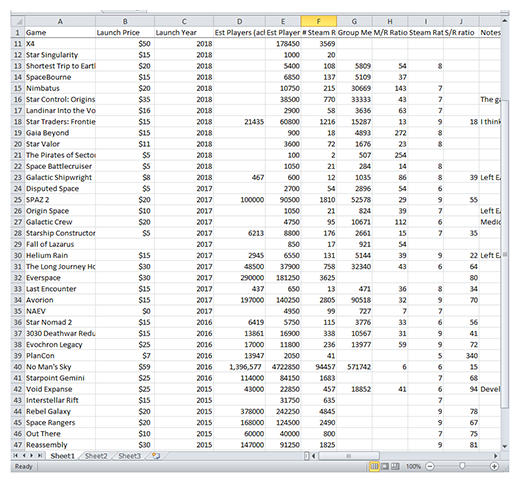Select column E header

[283, 21]
